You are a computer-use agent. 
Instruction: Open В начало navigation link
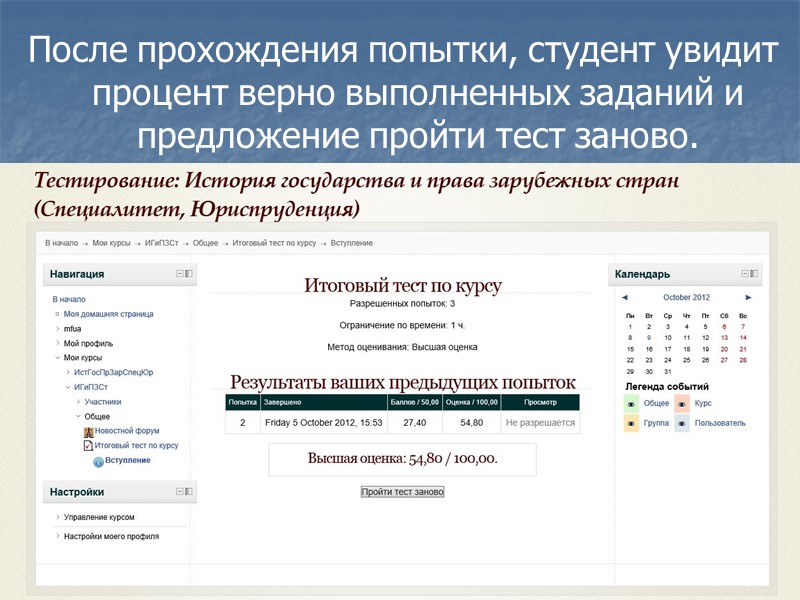coord(69,299)
